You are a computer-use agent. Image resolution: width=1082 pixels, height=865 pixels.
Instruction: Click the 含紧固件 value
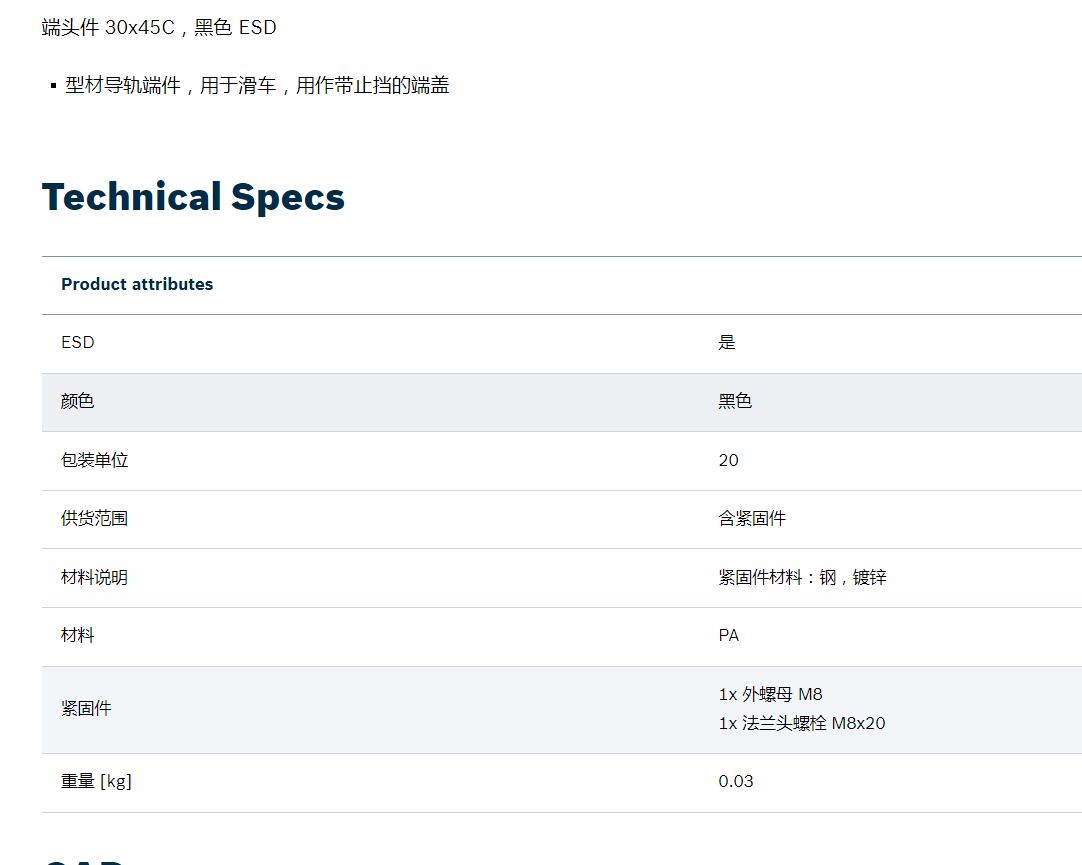click(x=752, y=518)
